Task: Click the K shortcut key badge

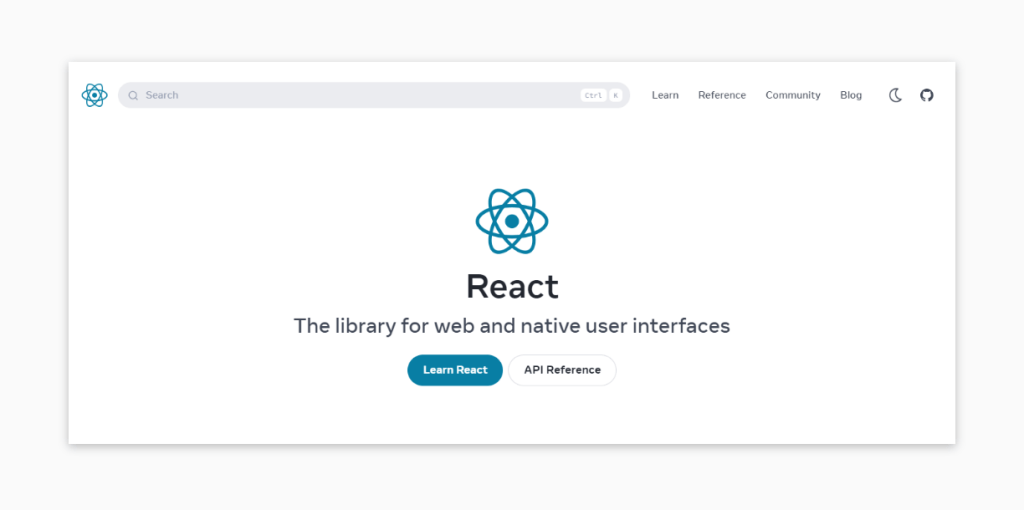Action: [615, 95]
